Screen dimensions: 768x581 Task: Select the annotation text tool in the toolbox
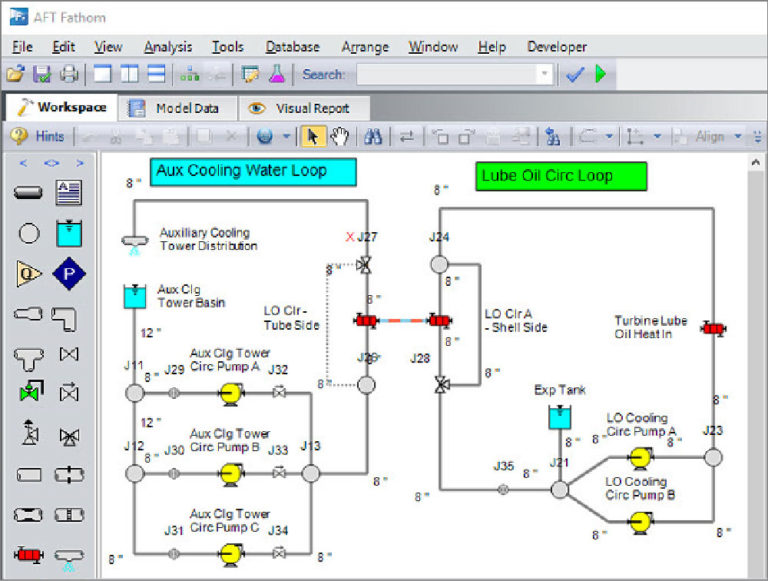coord(69,193)
